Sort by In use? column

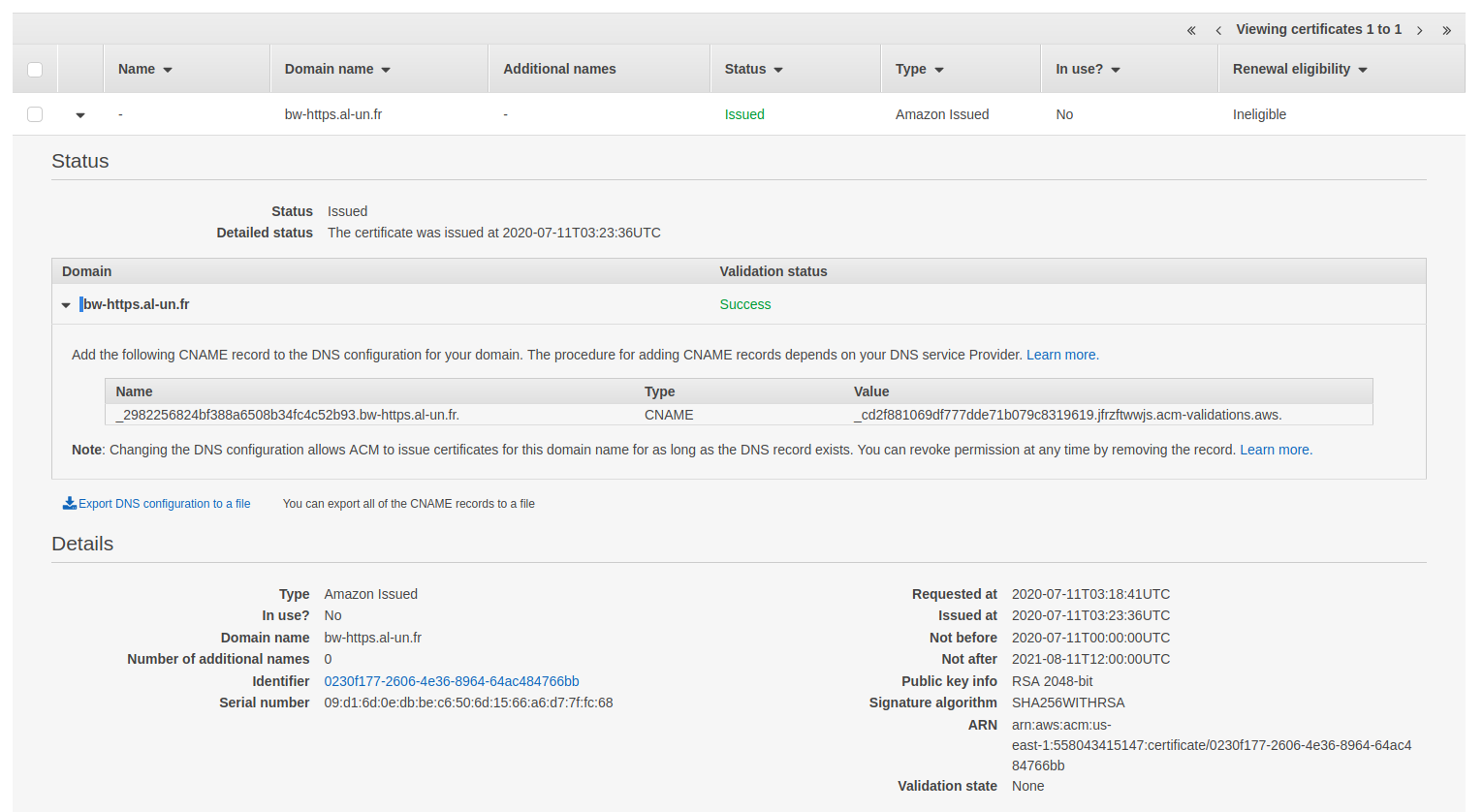pos(1087,70)
